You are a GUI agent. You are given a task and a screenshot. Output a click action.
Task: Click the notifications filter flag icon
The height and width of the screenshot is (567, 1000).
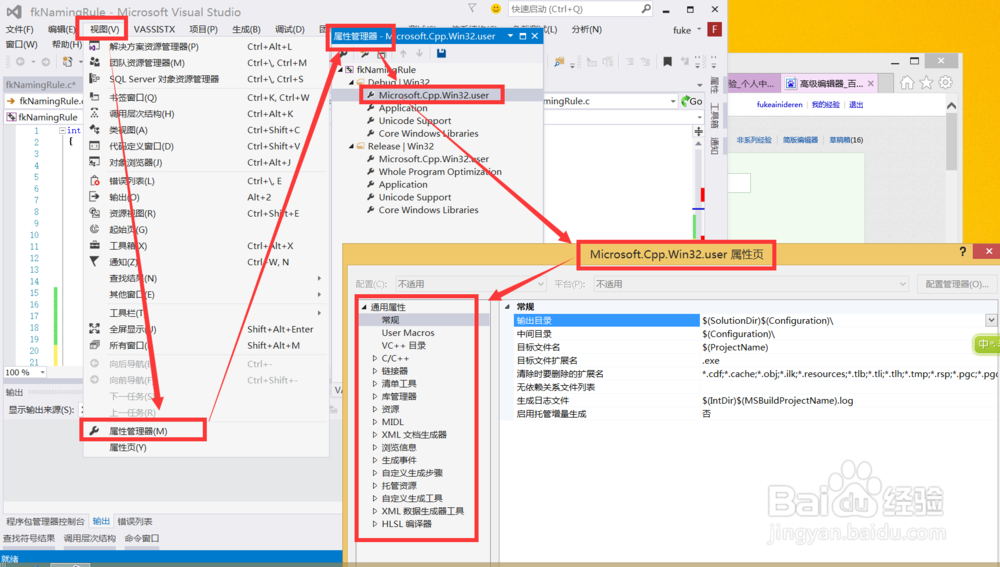[472, 8]
